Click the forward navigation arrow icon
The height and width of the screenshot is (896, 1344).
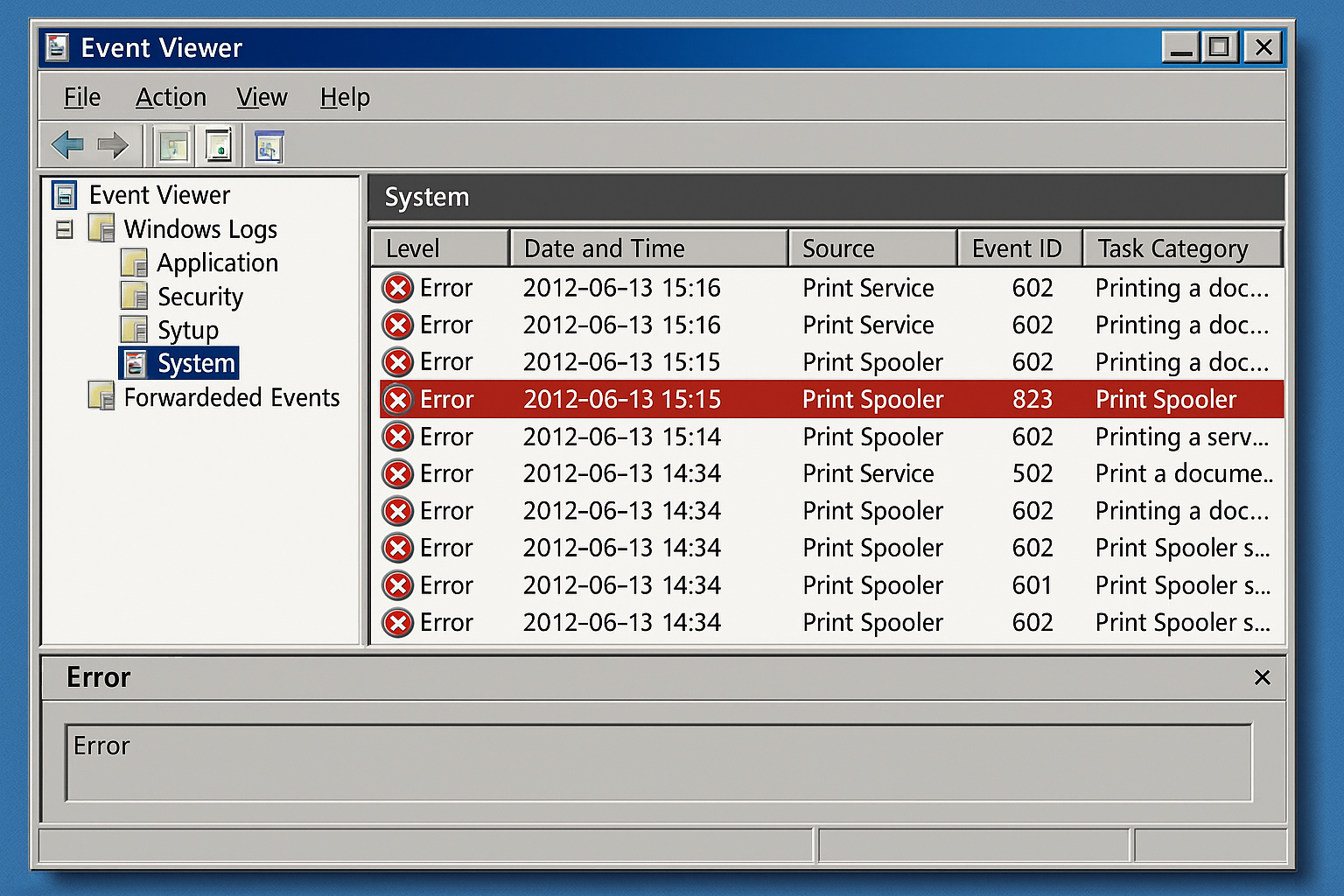114,144
